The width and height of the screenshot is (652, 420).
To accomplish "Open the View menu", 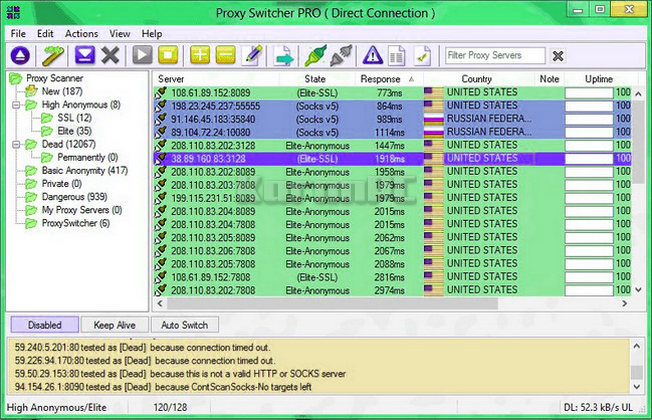I will (x=120, y=34).
